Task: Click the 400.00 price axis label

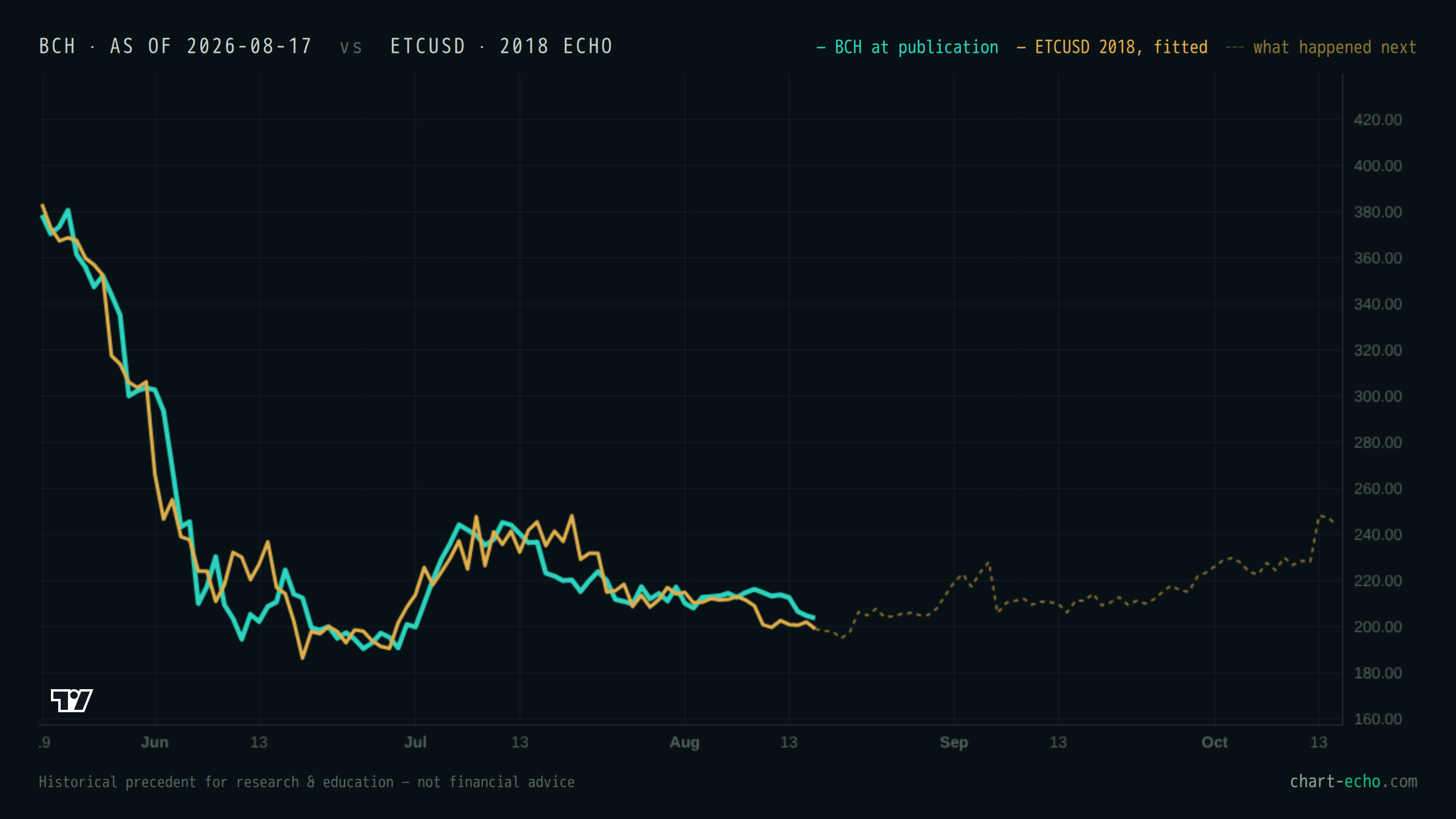Action: click(1378, 166)
